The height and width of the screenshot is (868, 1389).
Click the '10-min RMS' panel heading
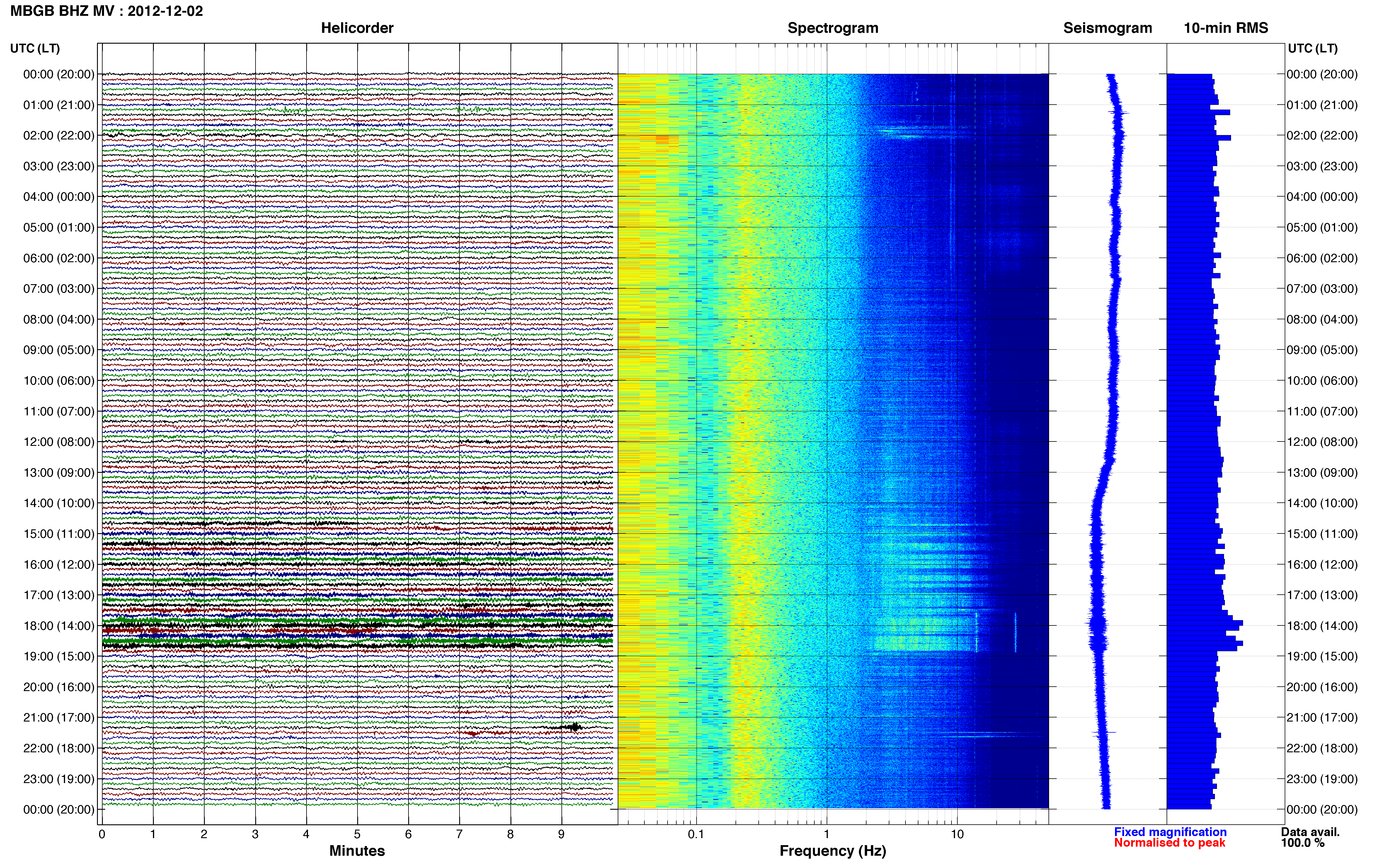pyautogui.click(x=1226, y=28)
